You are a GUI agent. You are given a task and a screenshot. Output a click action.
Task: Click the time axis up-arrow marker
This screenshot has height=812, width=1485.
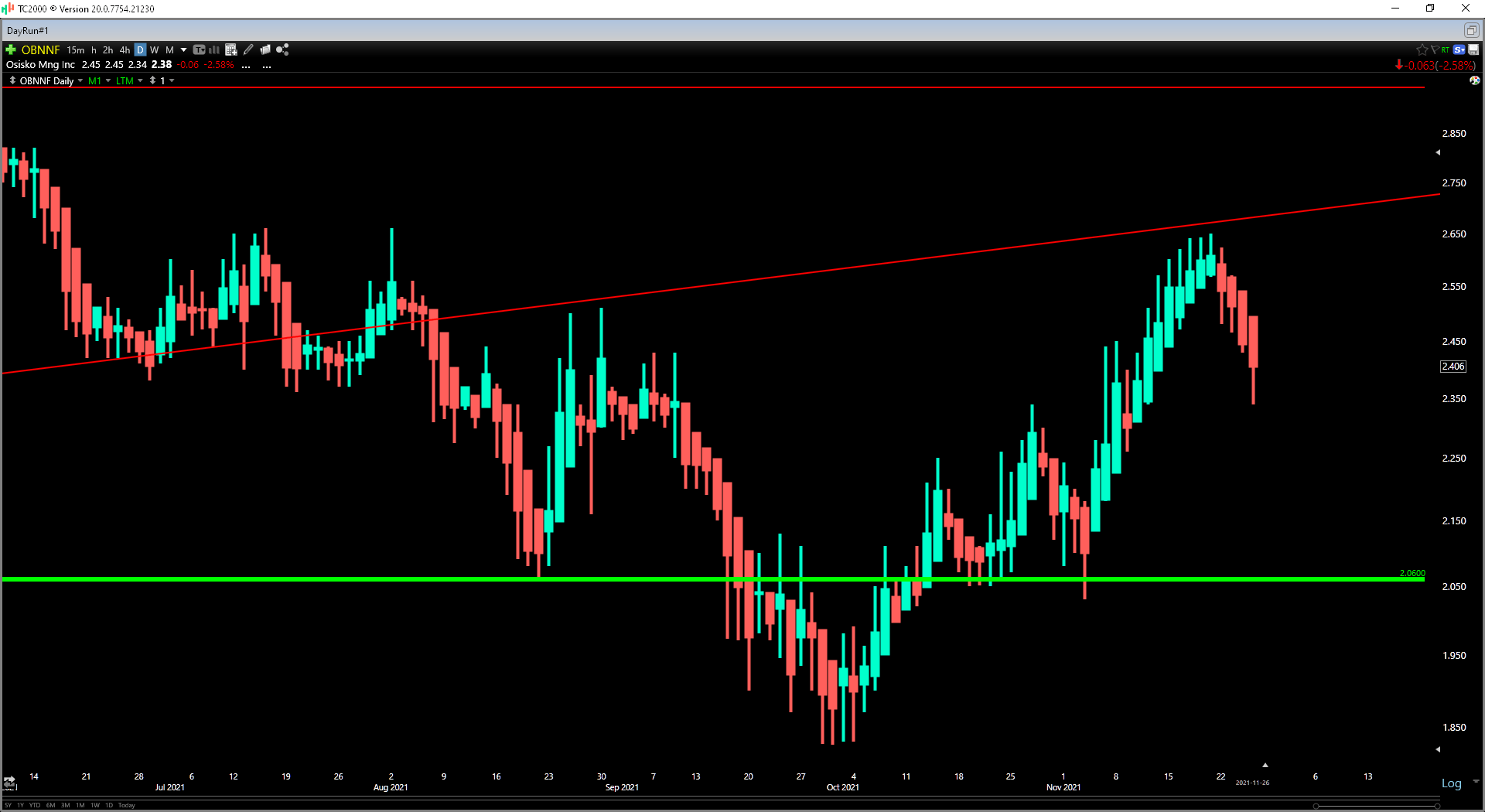click(x=1265, y=765)
